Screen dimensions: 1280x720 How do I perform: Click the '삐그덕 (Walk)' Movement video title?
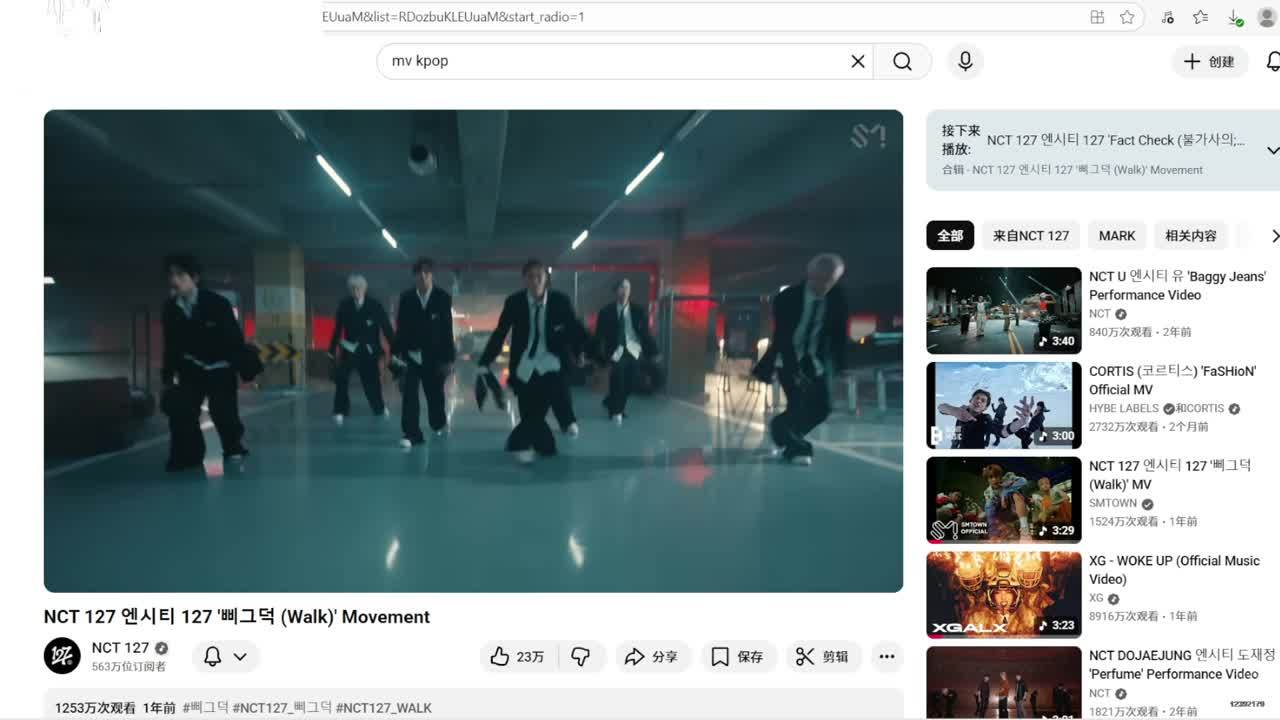coord(237,617)
